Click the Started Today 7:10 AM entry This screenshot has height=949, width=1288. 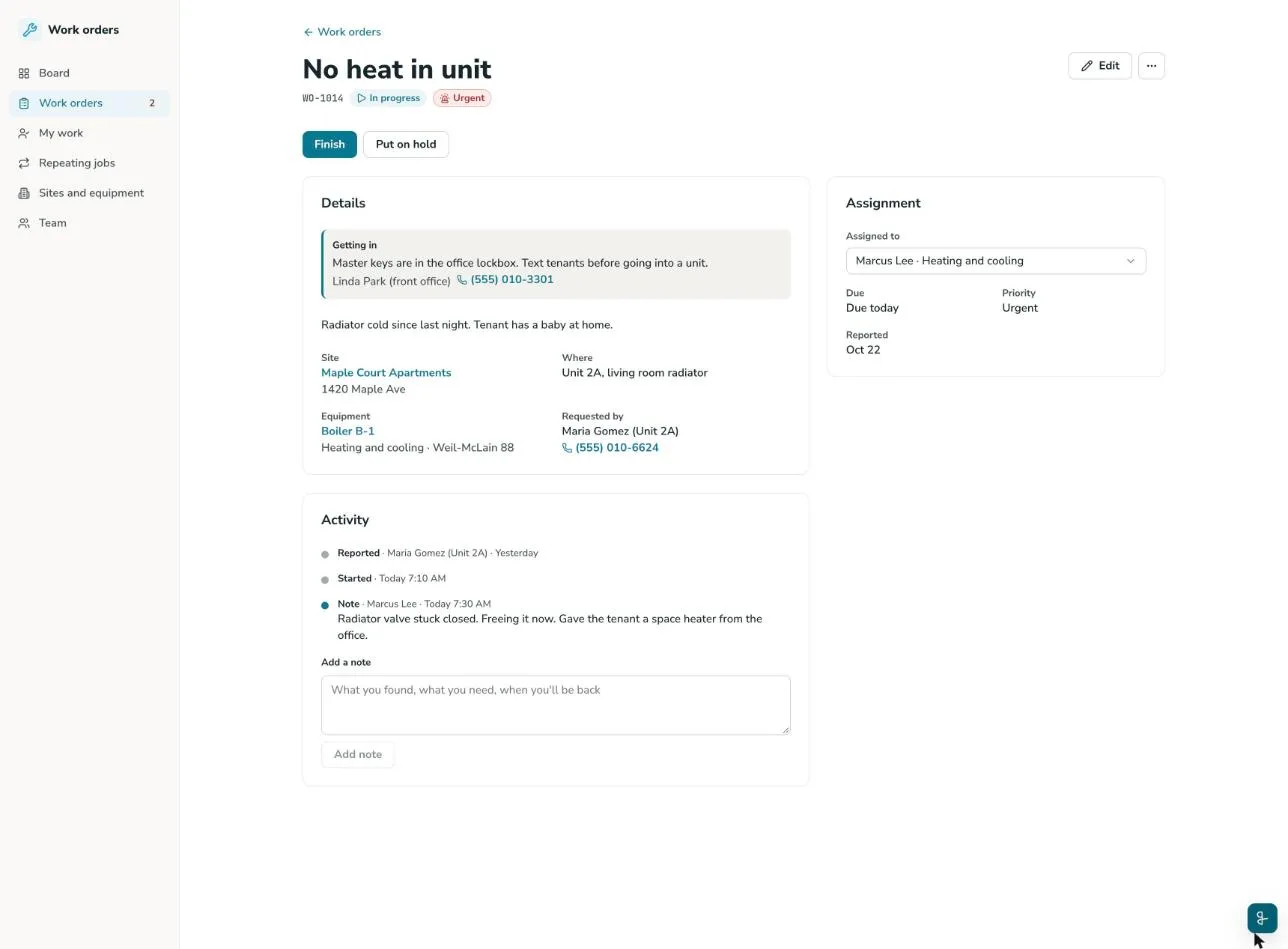click(392, 579)
